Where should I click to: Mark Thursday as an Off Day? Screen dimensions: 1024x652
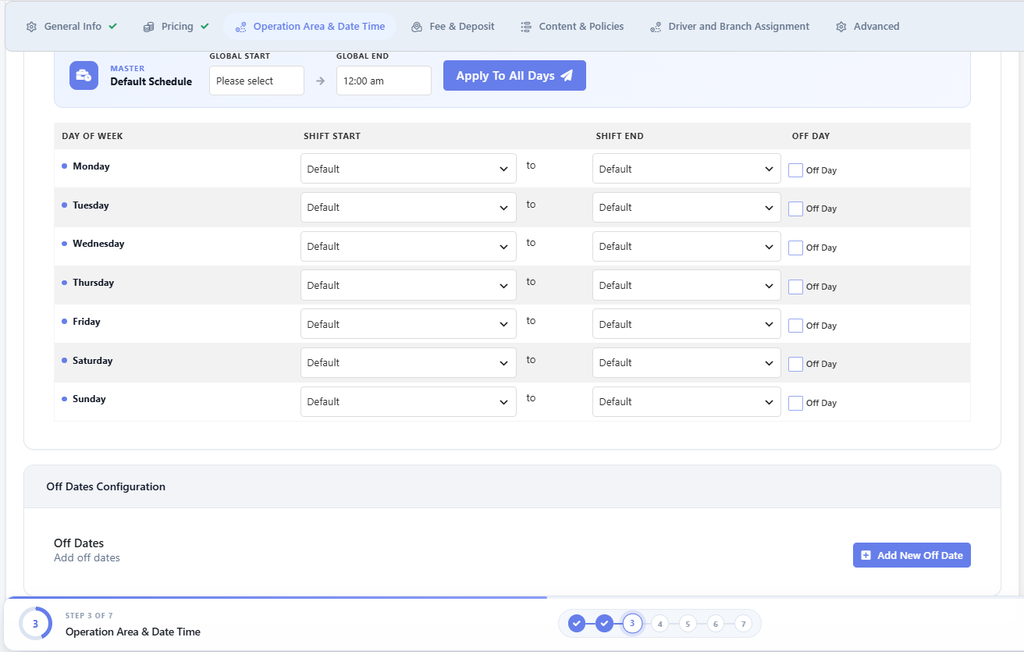[x=795, y=287]
